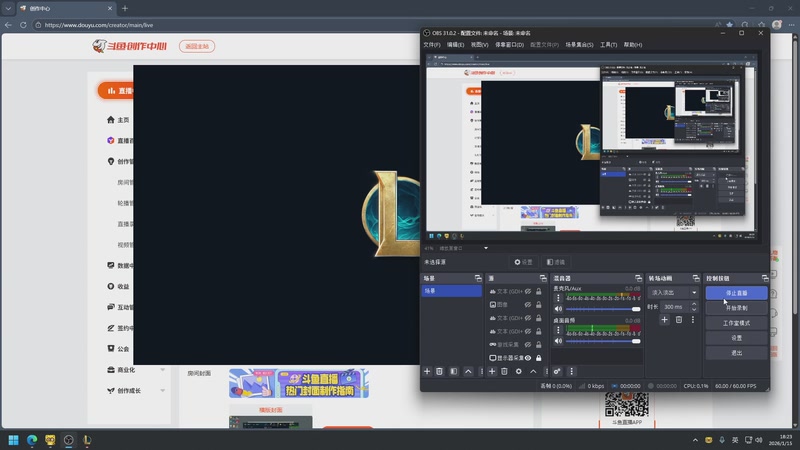Toggle lock on the 显示器采集 source
This screenshot has height=450, width=800.
(538, 358)
